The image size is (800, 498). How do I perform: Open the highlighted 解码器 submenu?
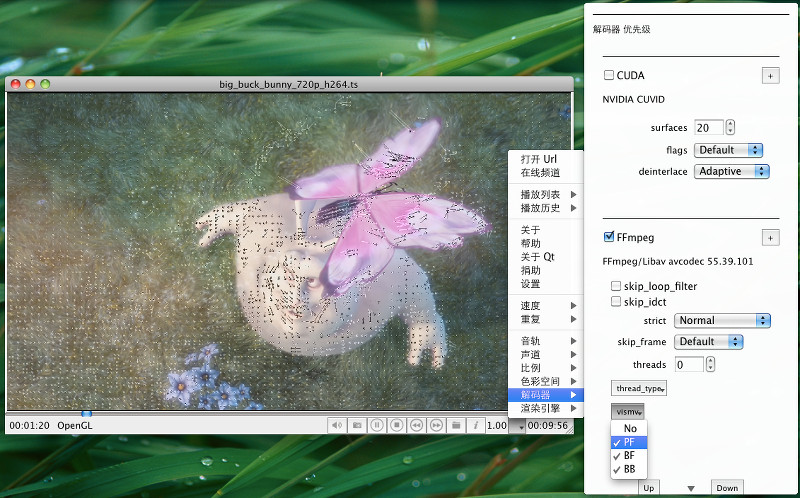[545, 394]
